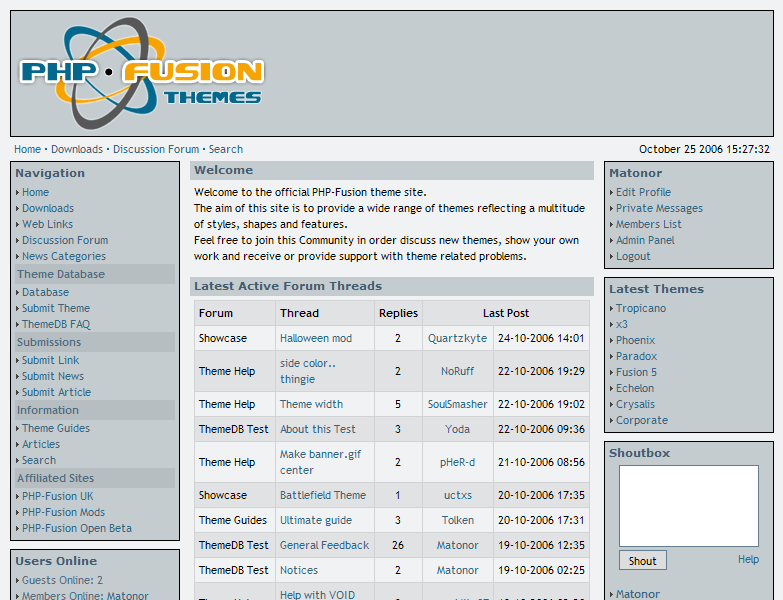The height and width of the screenshot is (600, 783).
Task: Open the Echelon theme
Action: click(x=635, y=388)
